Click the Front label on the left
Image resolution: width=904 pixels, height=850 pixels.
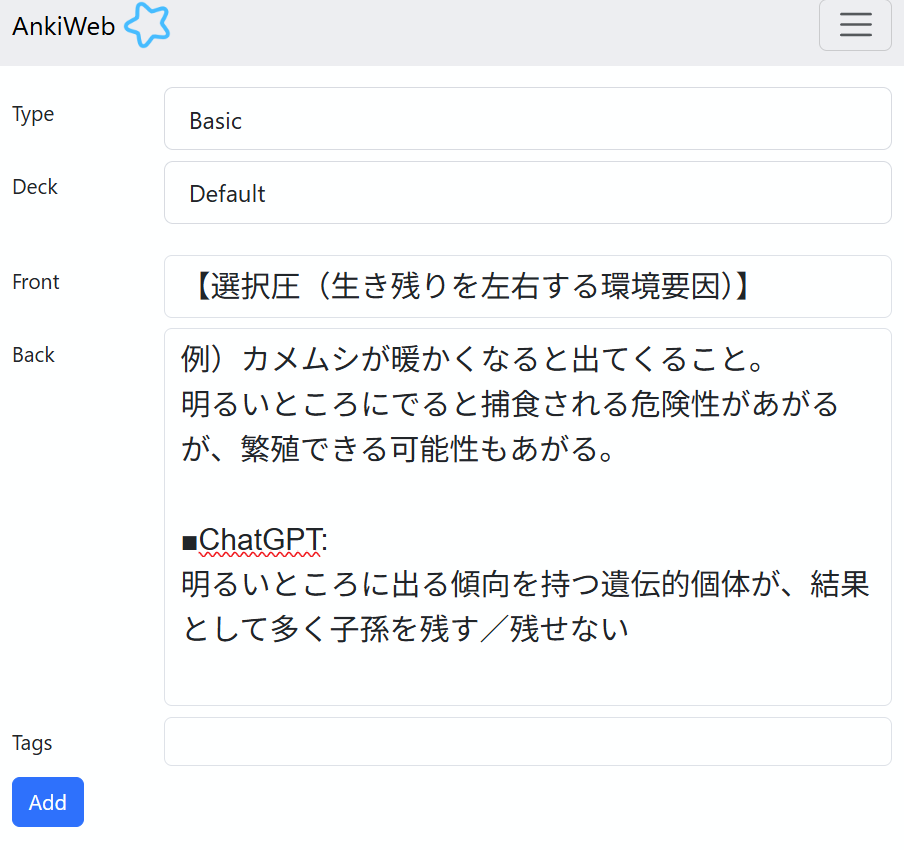click(35, 282)
